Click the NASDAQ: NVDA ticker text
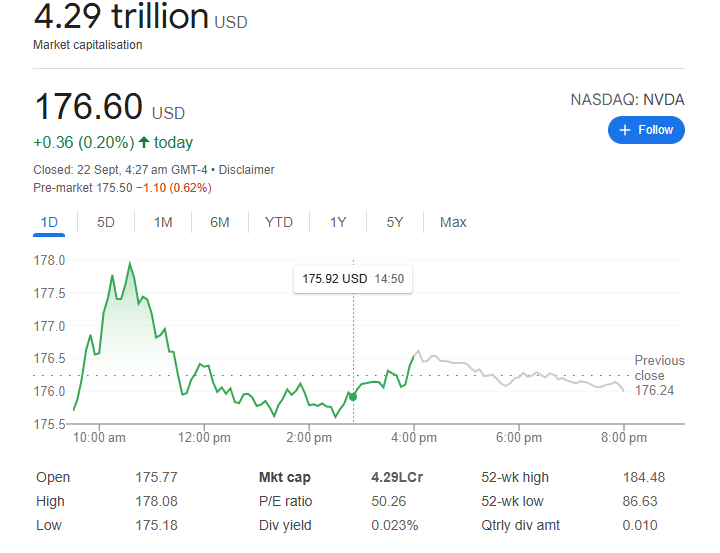720x553 pixels. click(x=627, y=100)
